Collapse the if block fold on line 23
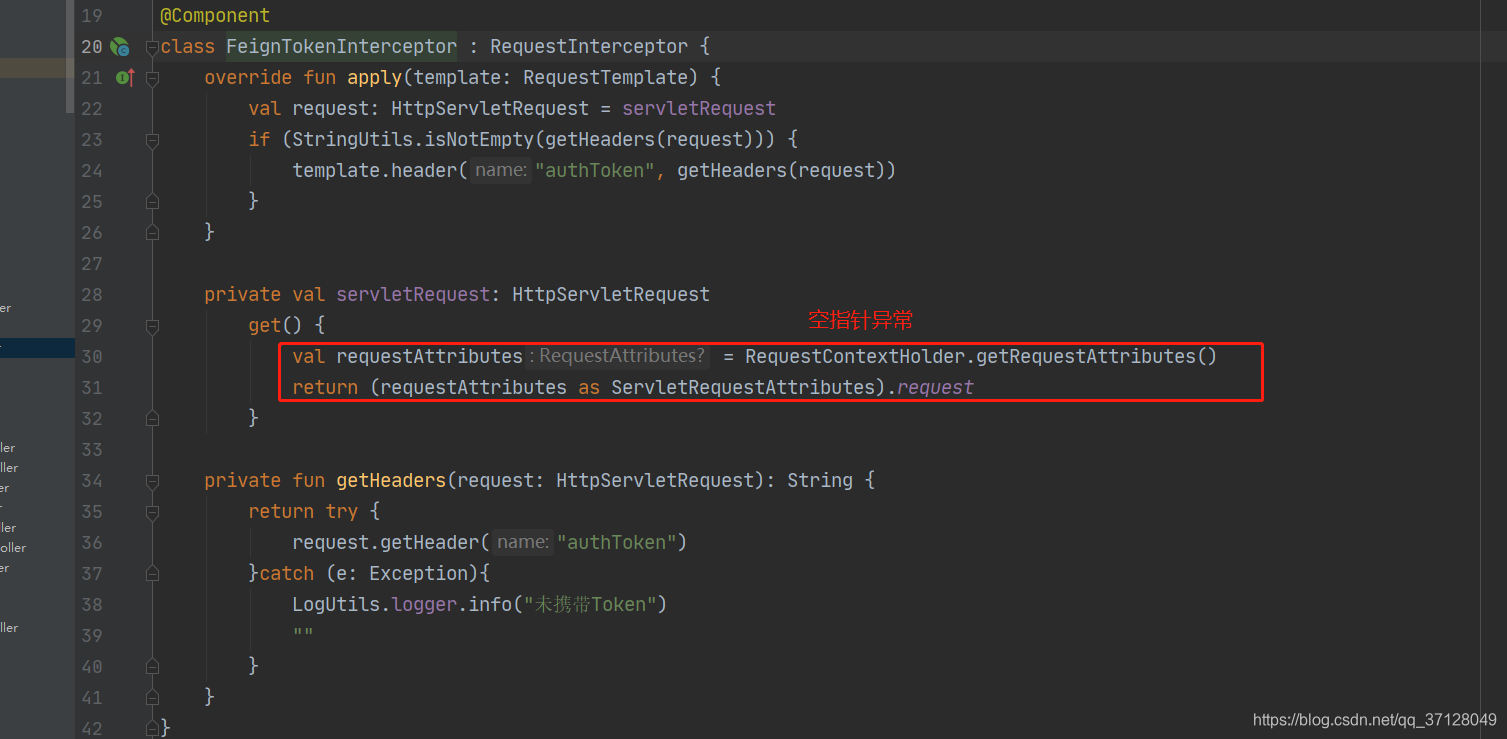Image resolution: width=1507 pixels, height=739 pixels. pyautogui.click(x=152, y=139)
